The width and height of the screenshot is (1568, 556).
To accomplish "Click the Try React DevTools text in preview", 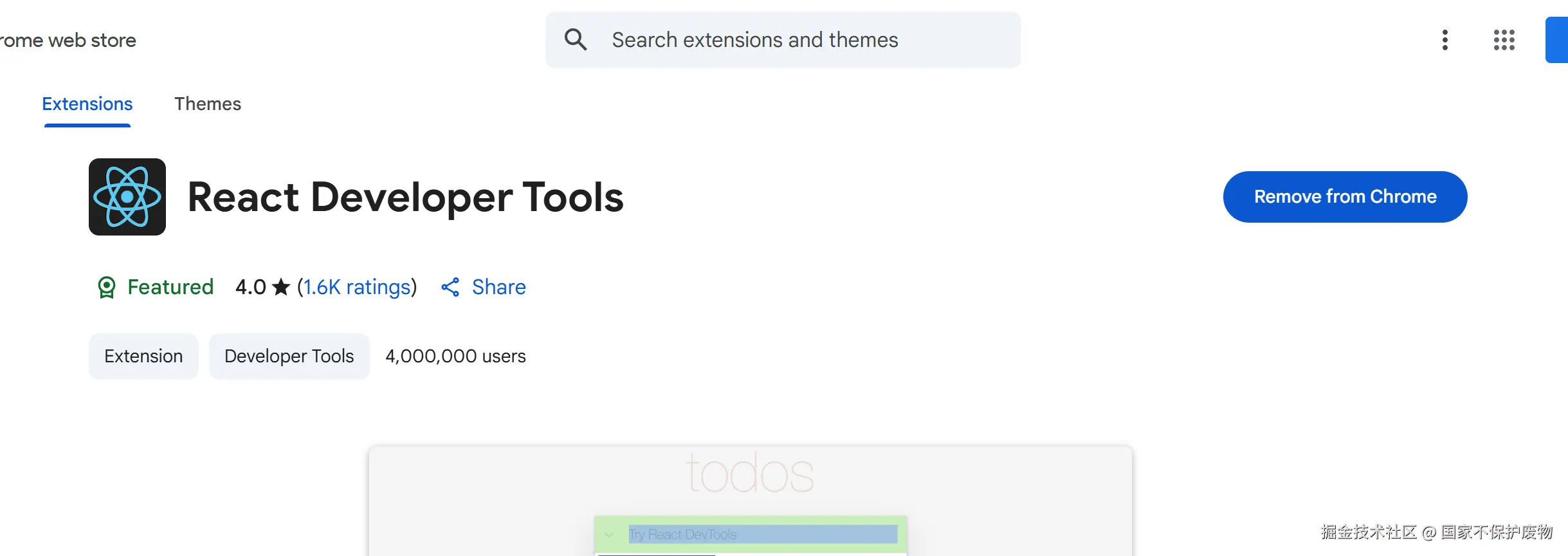I will click(683, 534).
